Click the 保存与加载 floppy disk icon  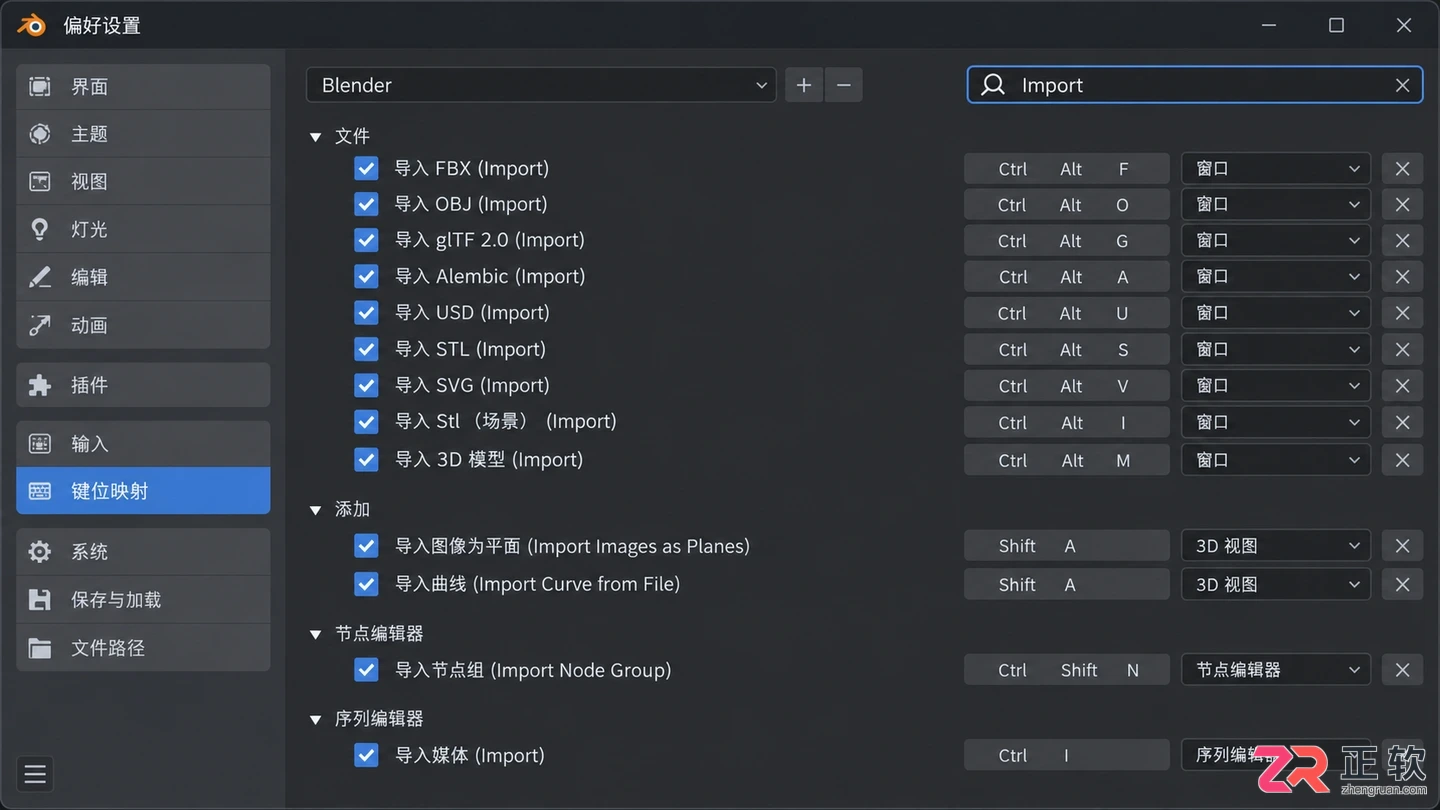(x=40, y=600)
